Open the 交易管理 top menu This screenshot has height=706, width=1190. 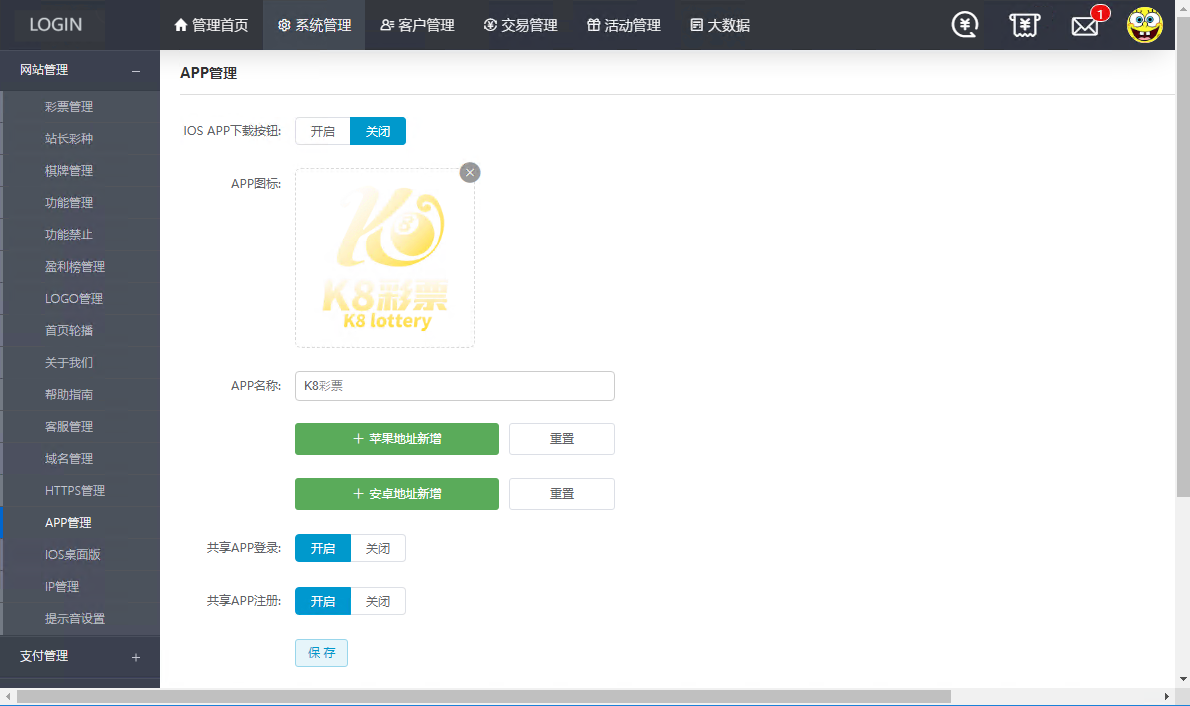point(520,25)
